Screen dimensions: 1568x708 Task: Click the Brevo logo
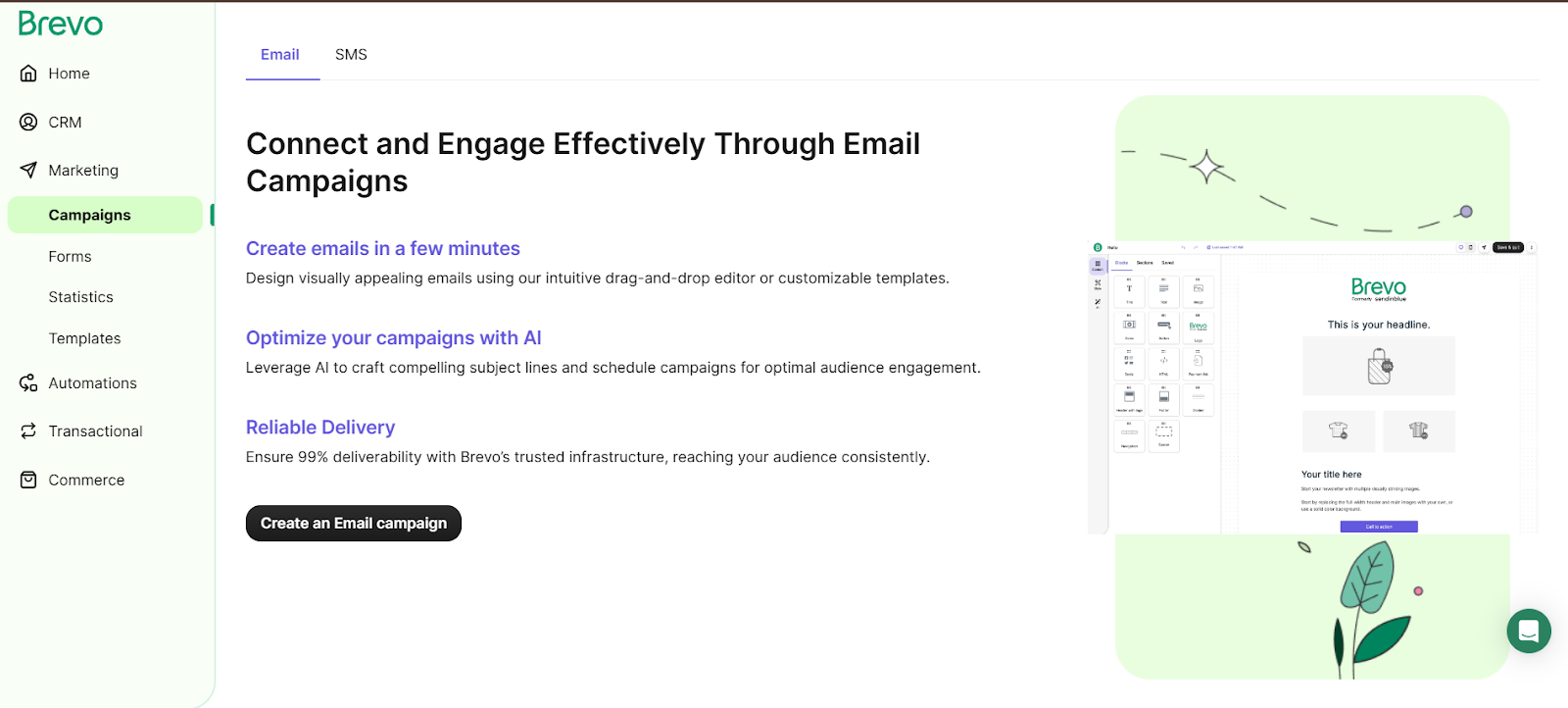[x=61, y=24]
